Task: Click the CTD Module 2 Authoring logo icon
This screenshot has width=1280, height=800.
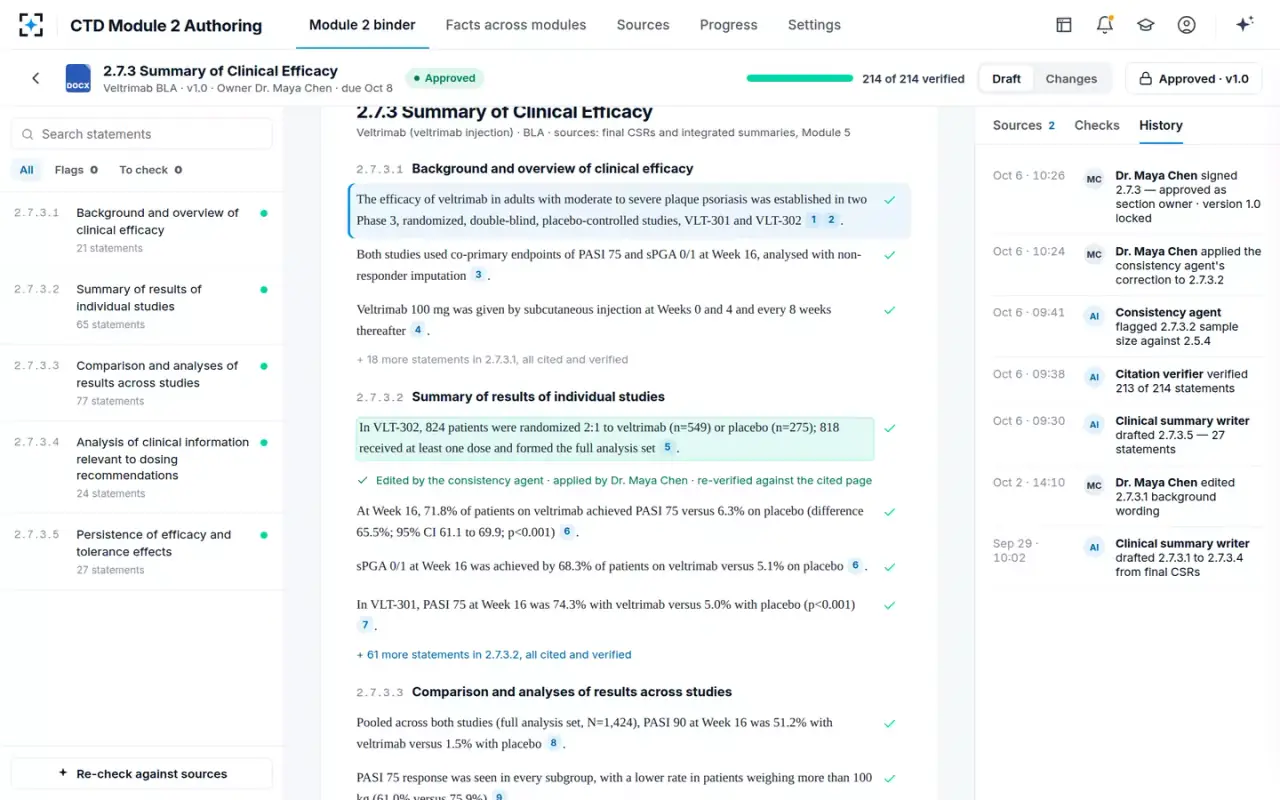Action: (x=31, y=25)
